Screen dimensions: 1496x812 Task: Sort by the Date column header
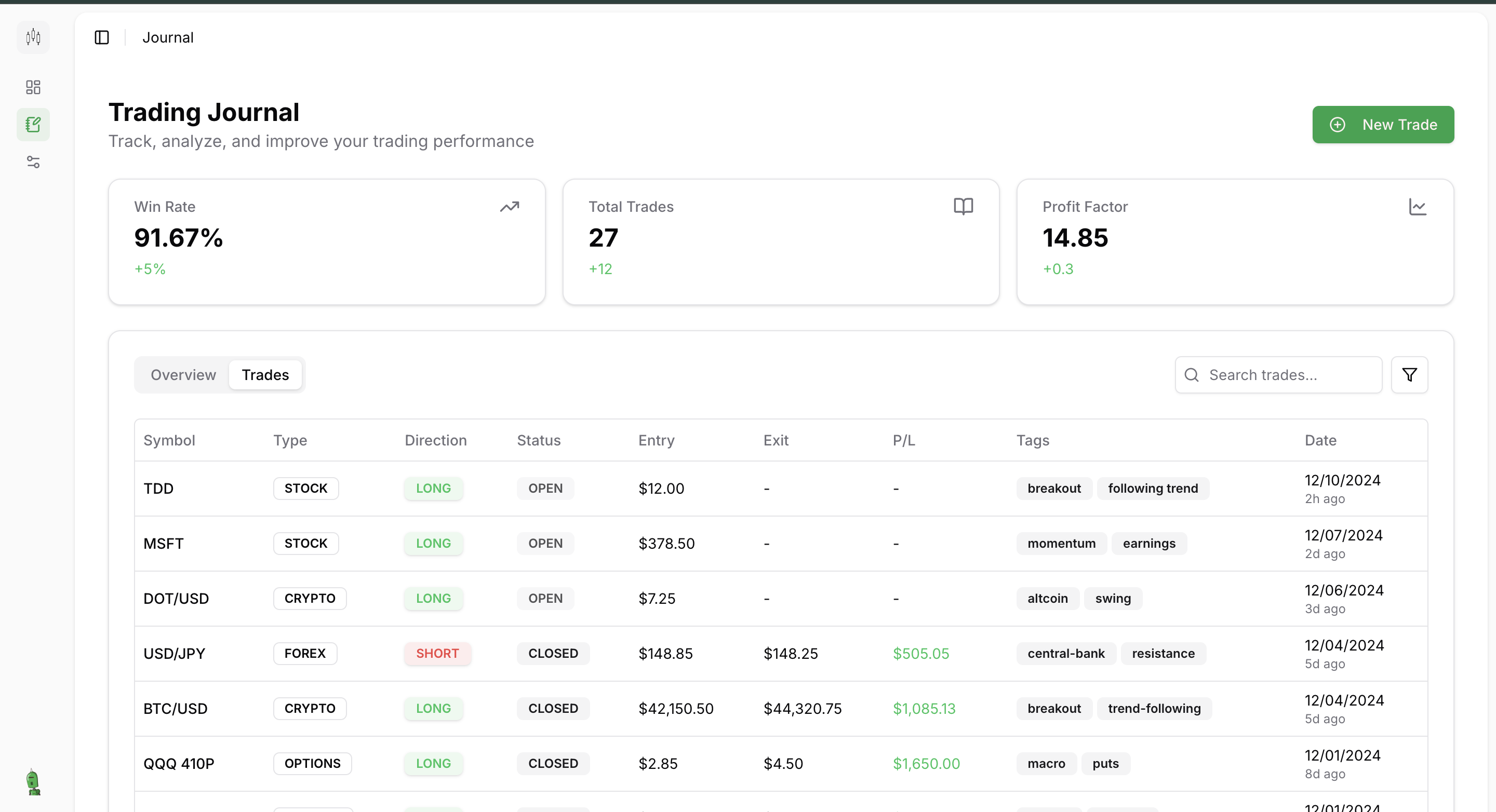[1320, 441]
